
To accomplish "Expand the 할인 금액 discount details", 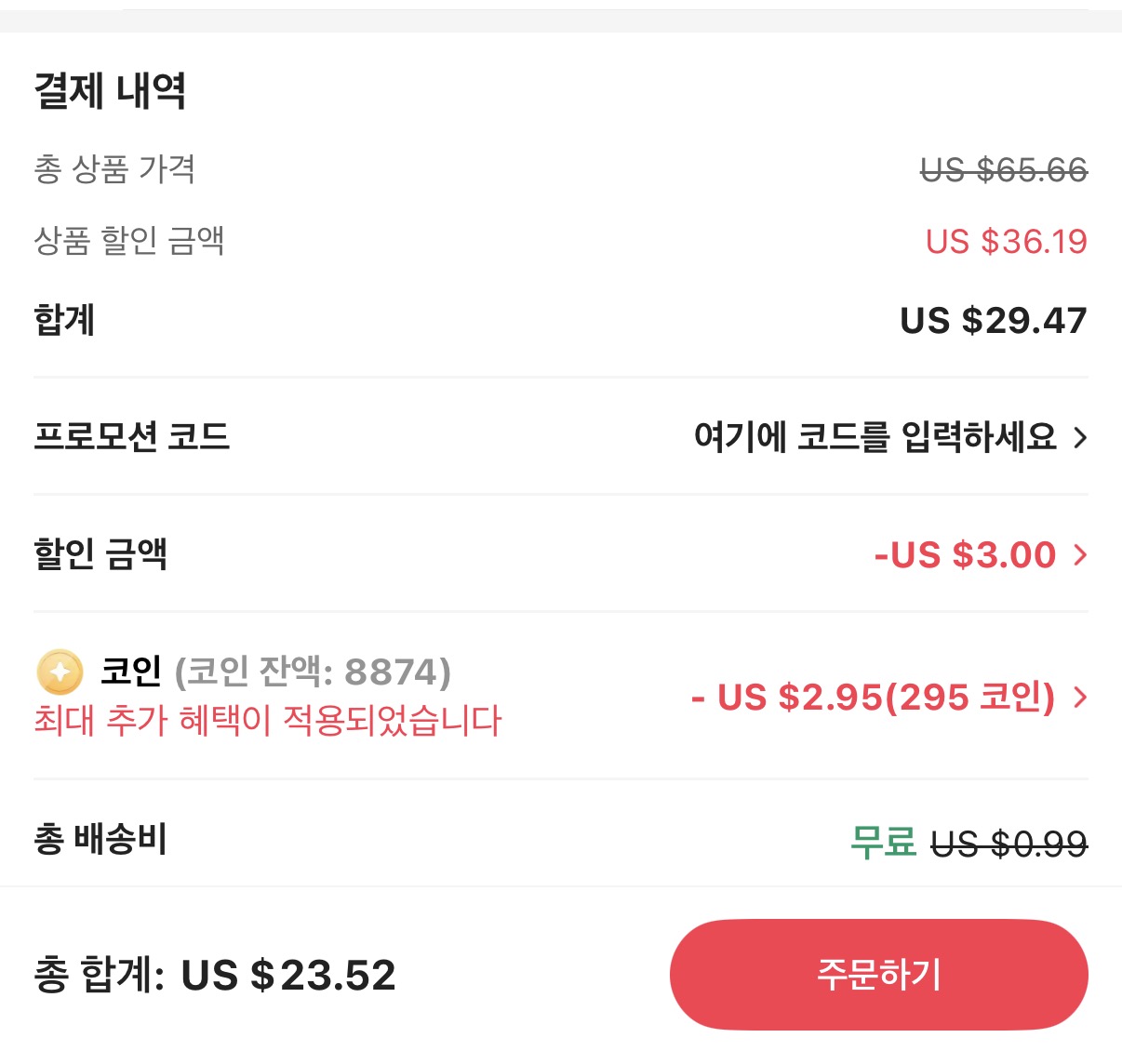I will (x=1079, y=555).
